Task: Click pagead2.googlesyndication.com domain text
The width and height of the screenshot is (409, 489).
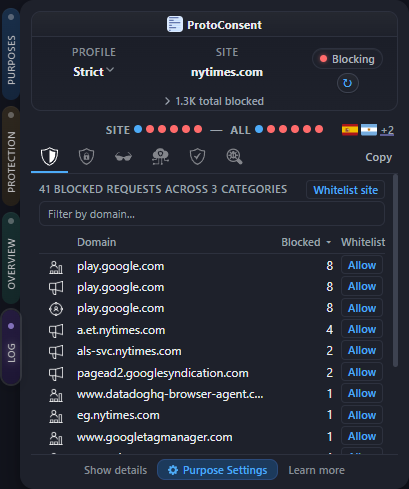Action: coord(163,373)
